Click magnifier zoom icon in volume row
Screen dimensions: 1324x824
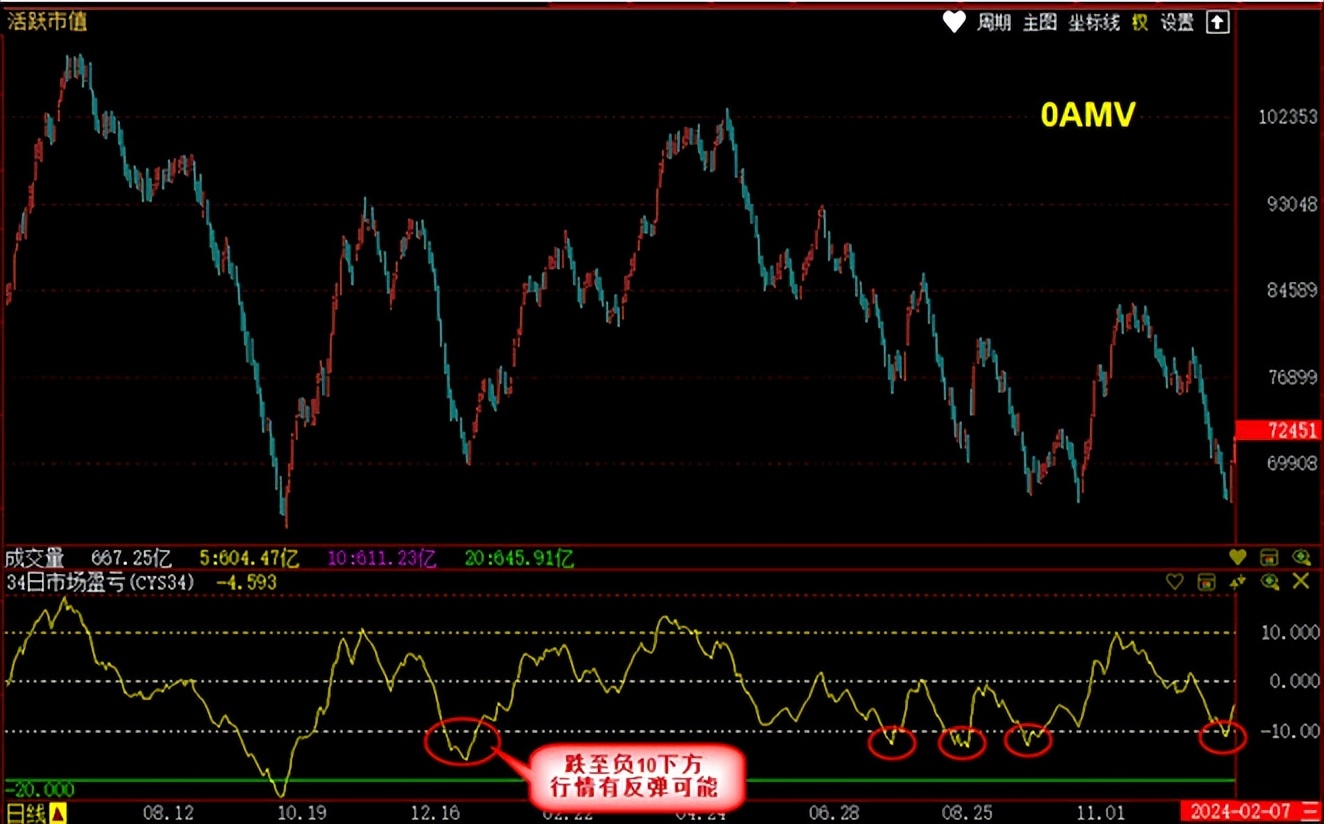tap(1300, 557)
